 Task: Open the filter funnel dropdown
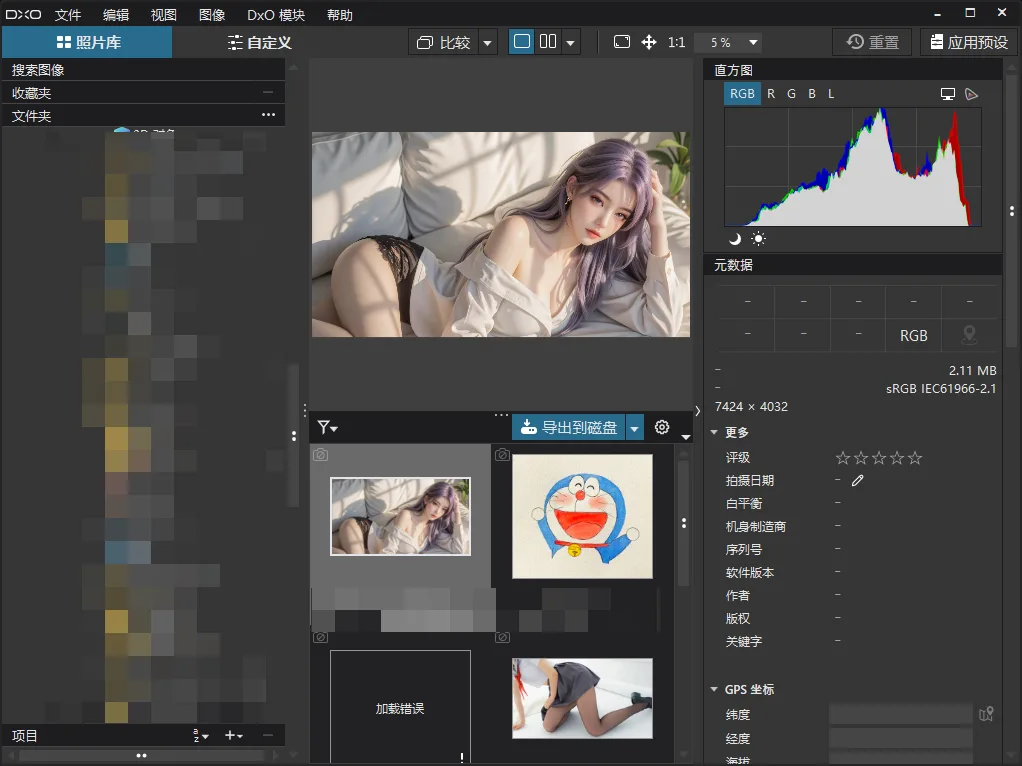coord(327,428)
